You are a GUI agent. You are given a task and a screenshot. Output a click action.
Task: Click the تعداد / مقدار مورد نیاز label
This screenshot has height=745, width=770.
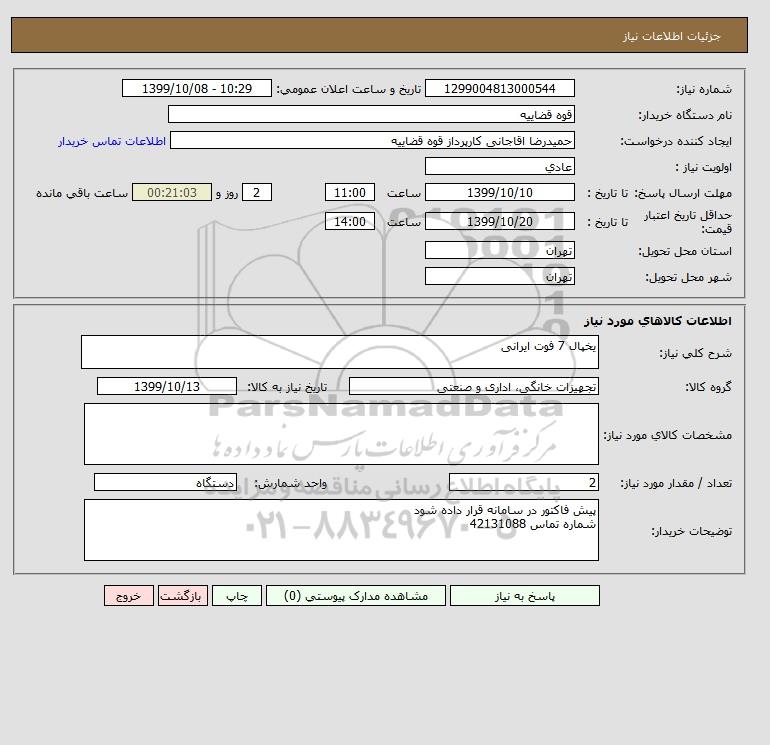tap(676, 483)
